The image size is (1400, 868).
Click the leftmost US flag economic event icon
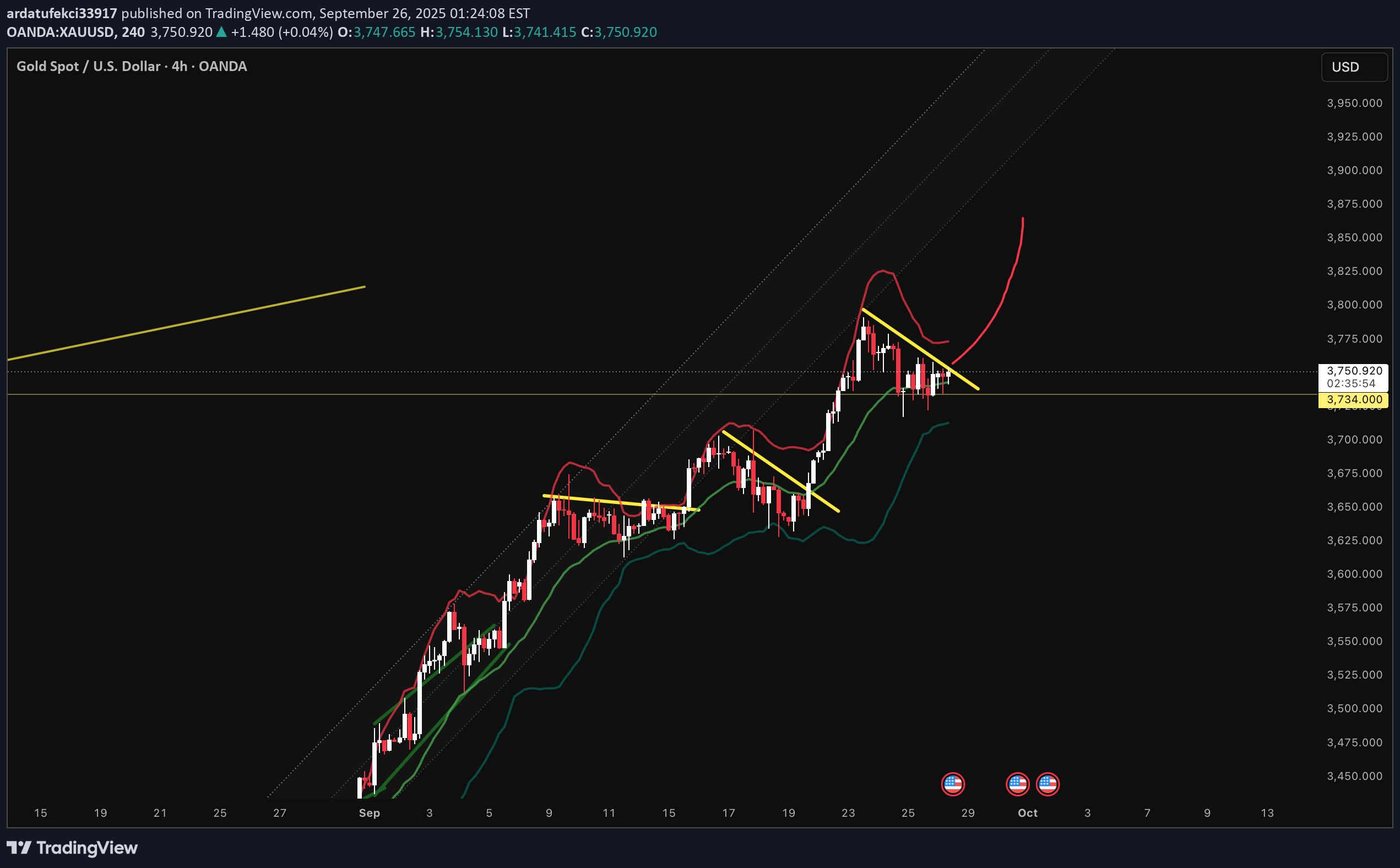click(952, 784)
